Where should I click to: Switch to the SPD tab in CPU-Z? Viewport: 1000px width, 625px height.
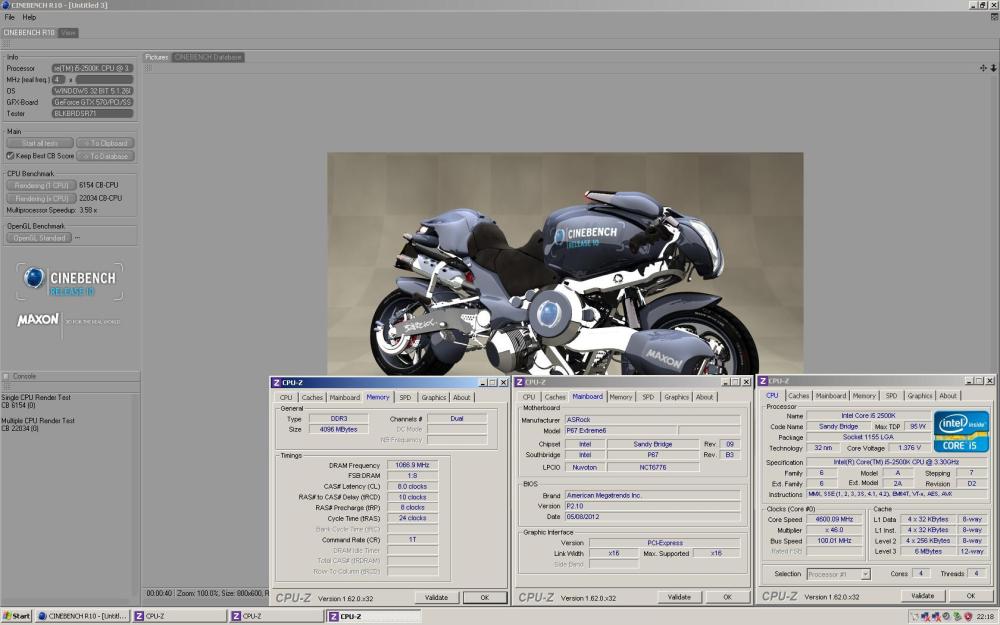click(403, 396)
